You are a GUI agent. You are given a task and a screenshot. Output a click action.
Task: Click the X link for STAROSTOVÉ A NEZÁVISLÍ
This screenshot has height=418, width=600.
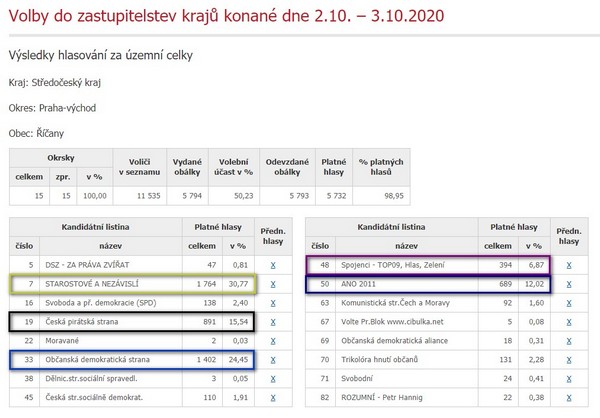tap(273, 286)
